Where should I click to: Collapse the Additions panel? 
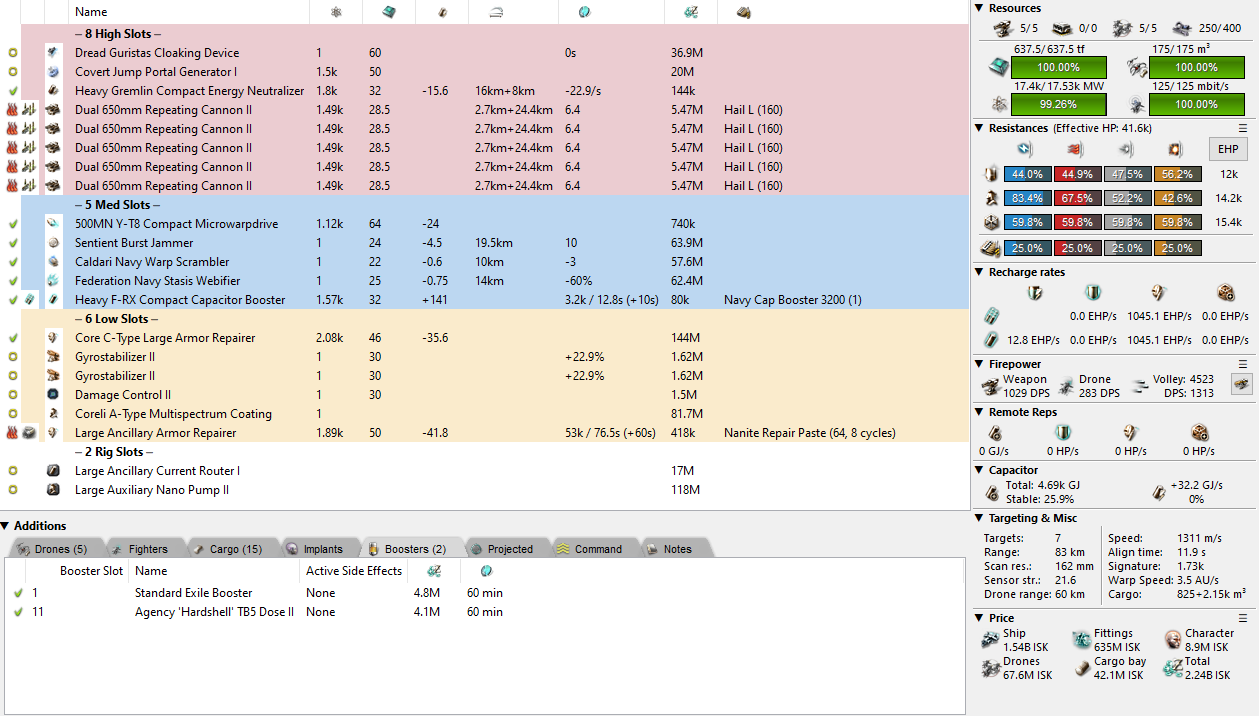click(x=6, y=526)
